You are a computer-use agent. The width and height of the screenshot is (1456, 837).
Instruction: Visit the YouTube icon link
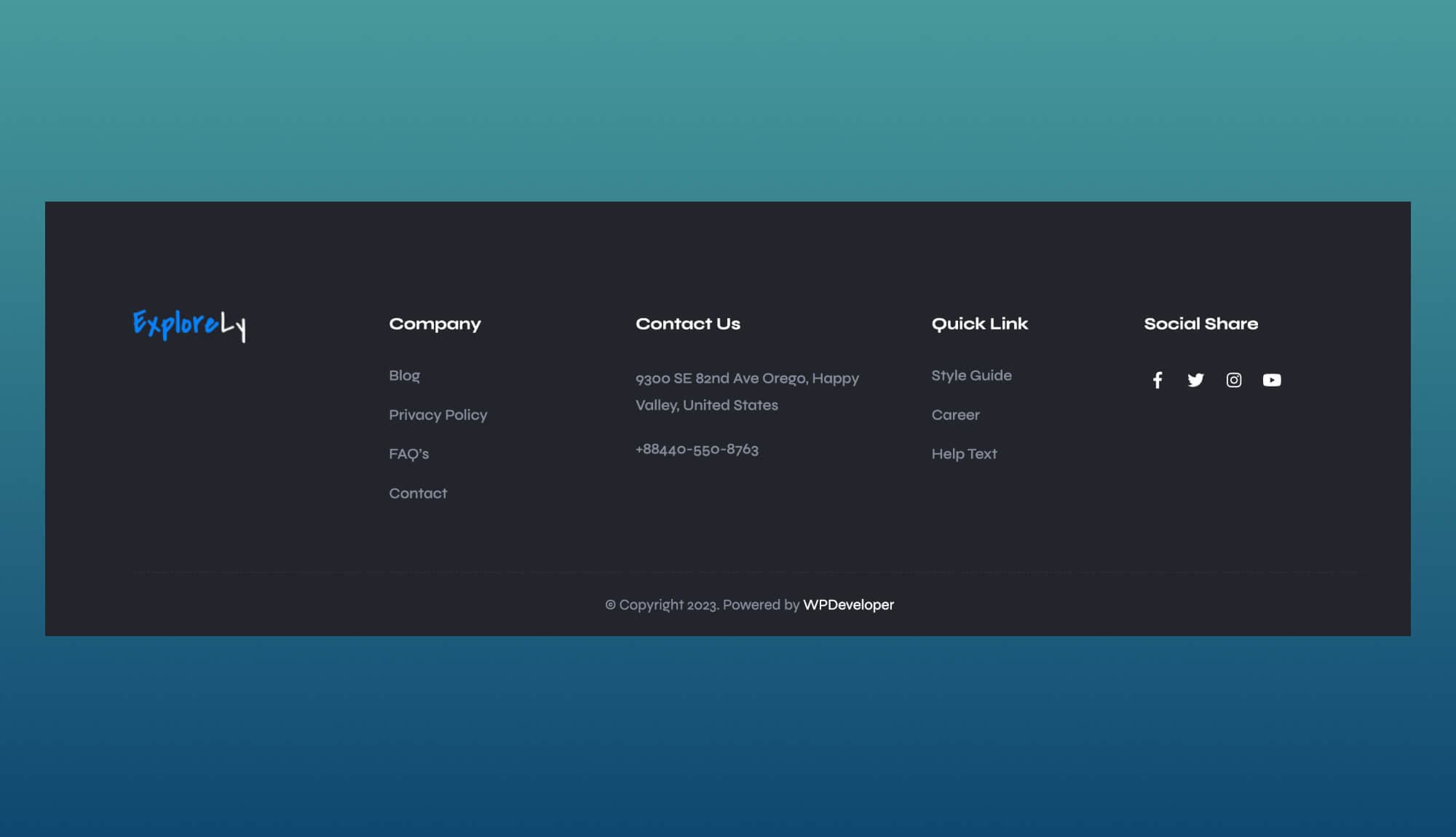click(x=1272, y=380)
